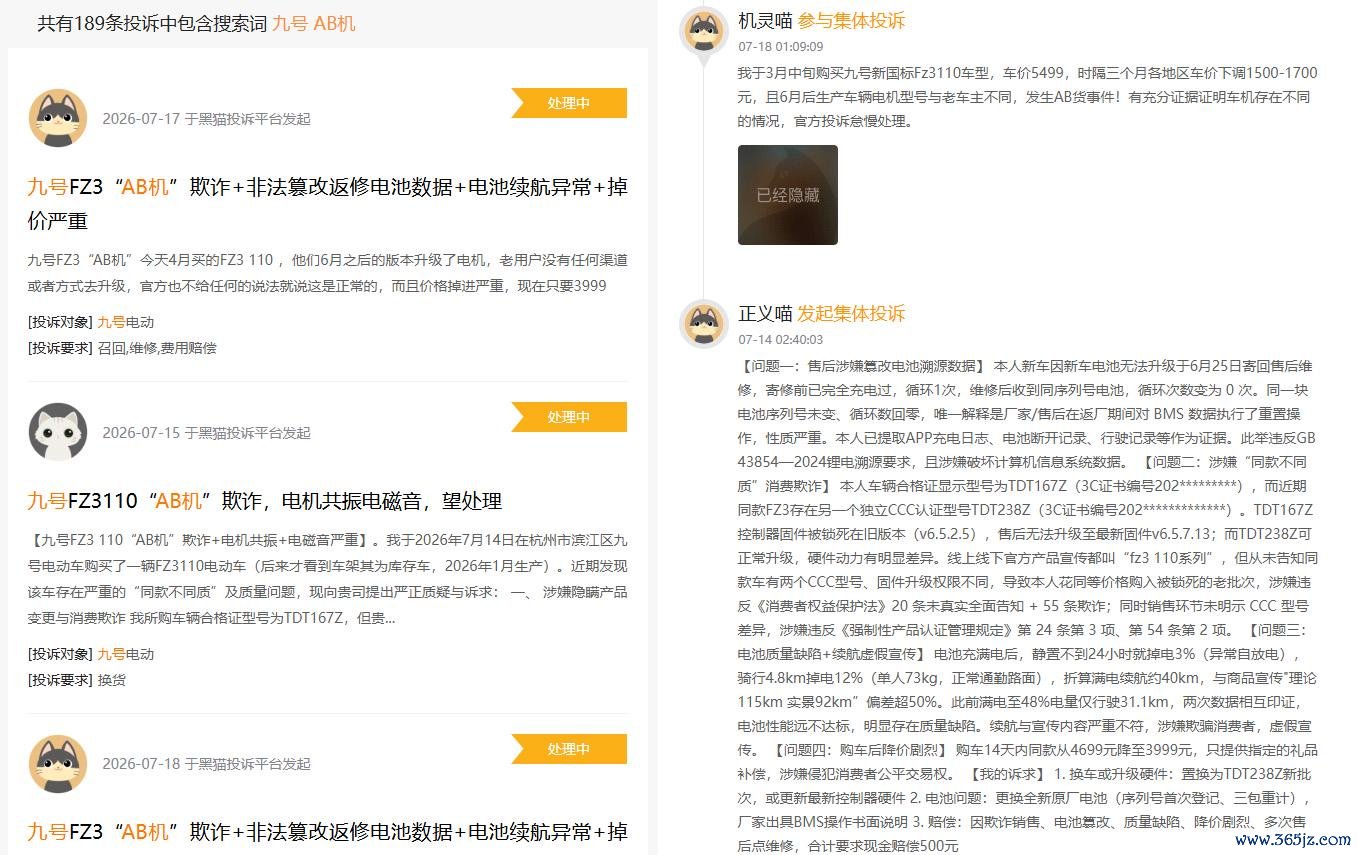Click 正义喵's complaint text starting 【问题一：售后涉嫌篡改
Viewport: 1358px width, 855px height.
[x=1028, y=606]
